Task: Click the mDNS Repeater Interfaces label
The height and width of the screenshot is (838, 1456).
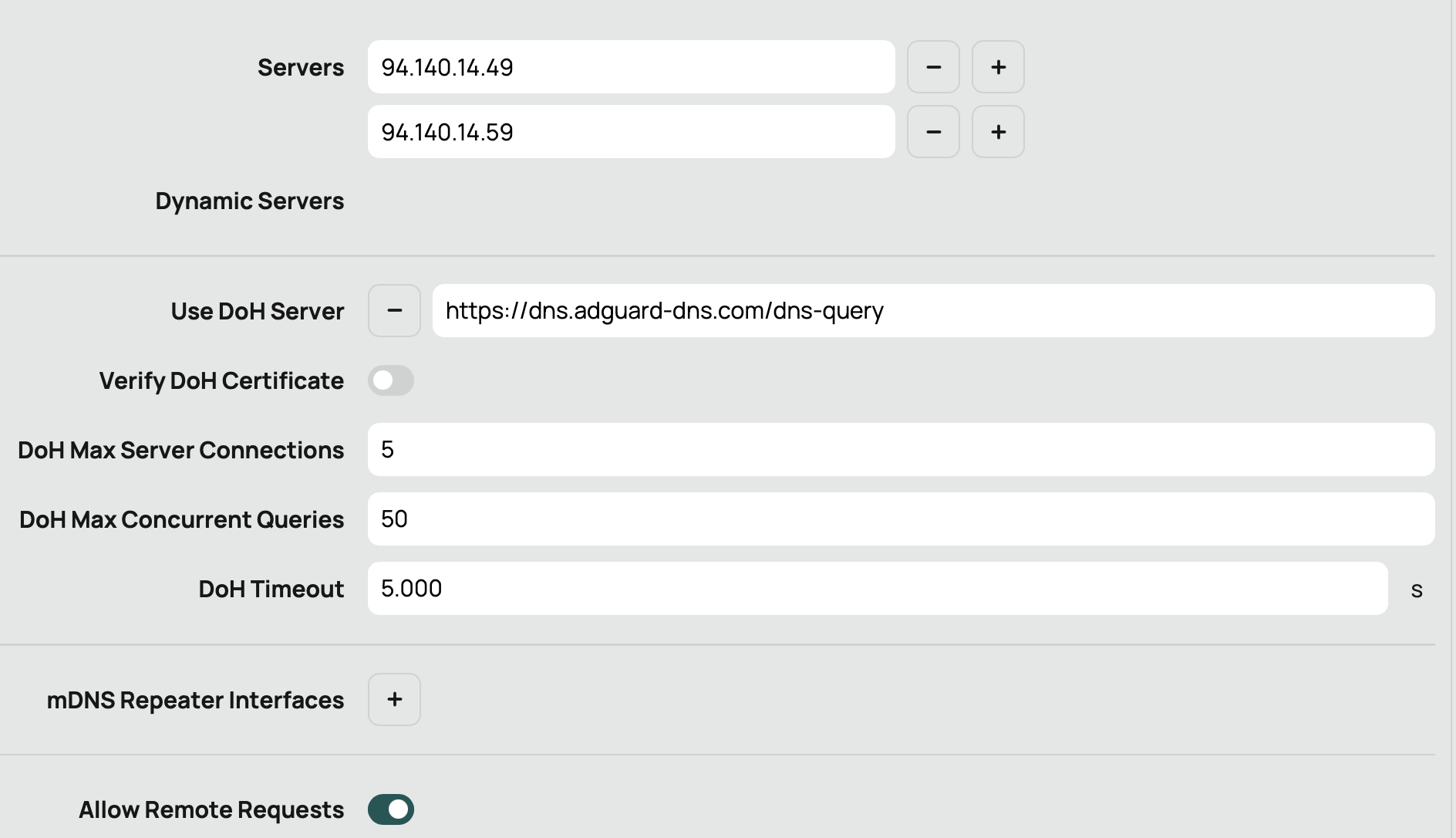Action: coord(195,701)
